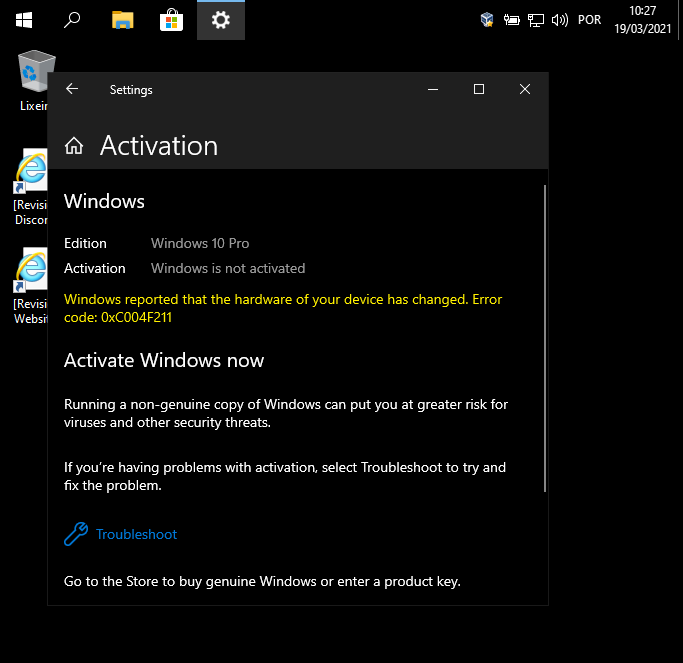Maximize the Settings window

(479, 89)
